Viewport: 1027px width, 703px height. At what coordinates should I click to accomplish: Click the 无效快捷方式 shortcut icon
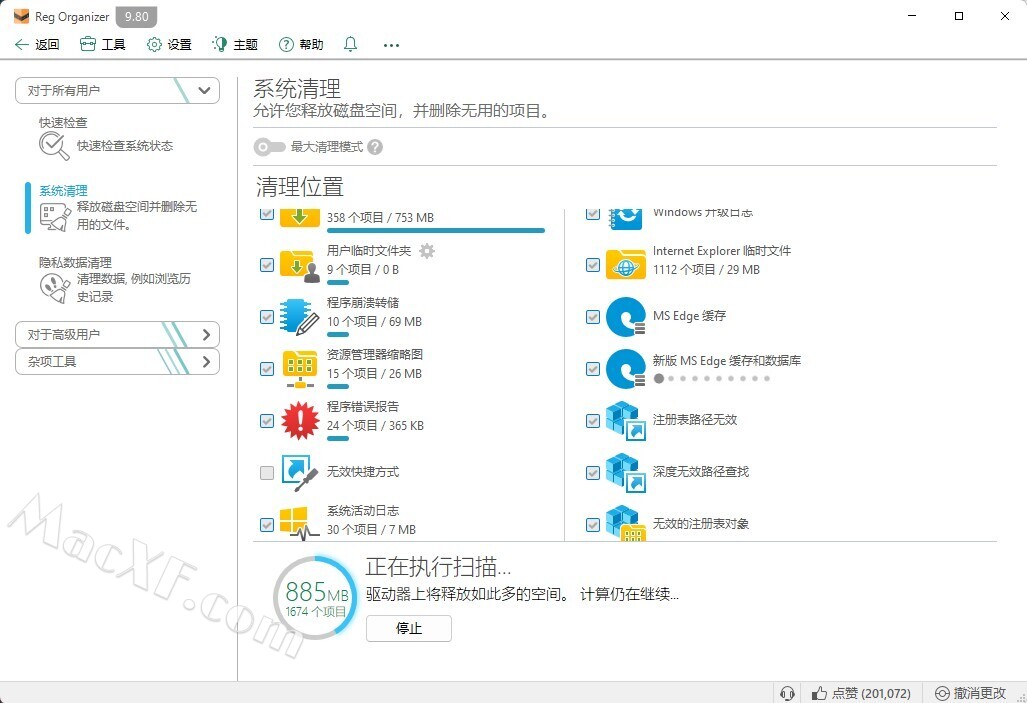click(x=299, y=472)
